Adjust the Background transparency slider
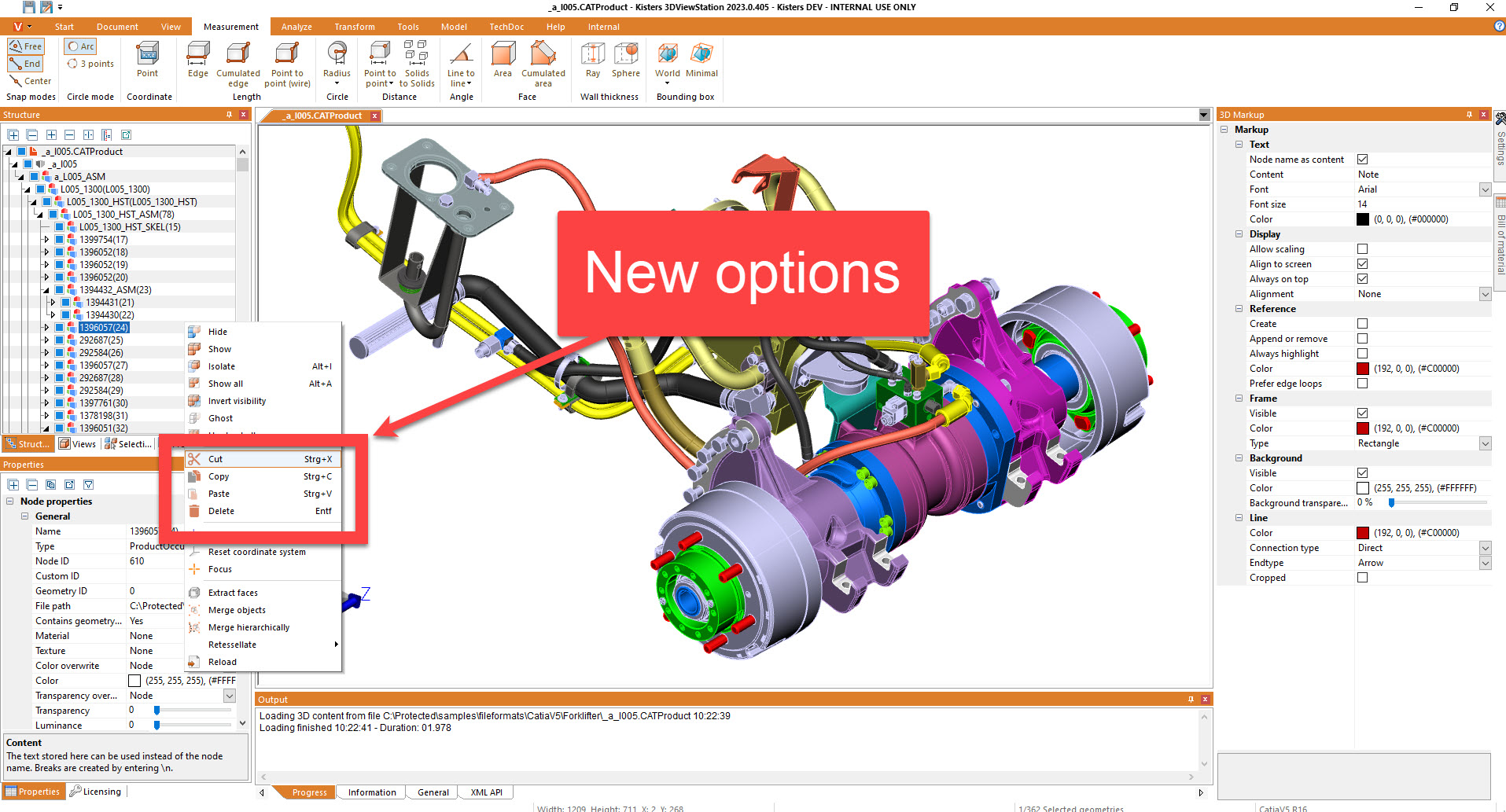This screenshot has height=812, width=1506. tap(1391, 502)
